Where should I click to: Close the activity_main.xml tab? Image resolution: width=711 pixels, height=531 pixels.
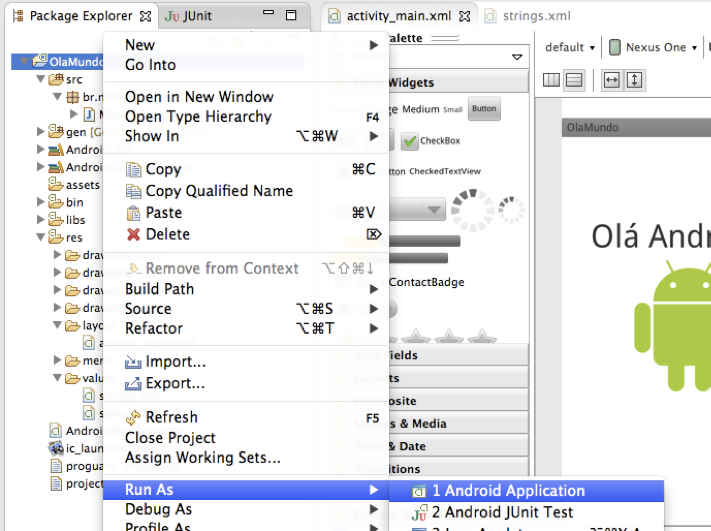pyautogui.click(x=465, y=16)
